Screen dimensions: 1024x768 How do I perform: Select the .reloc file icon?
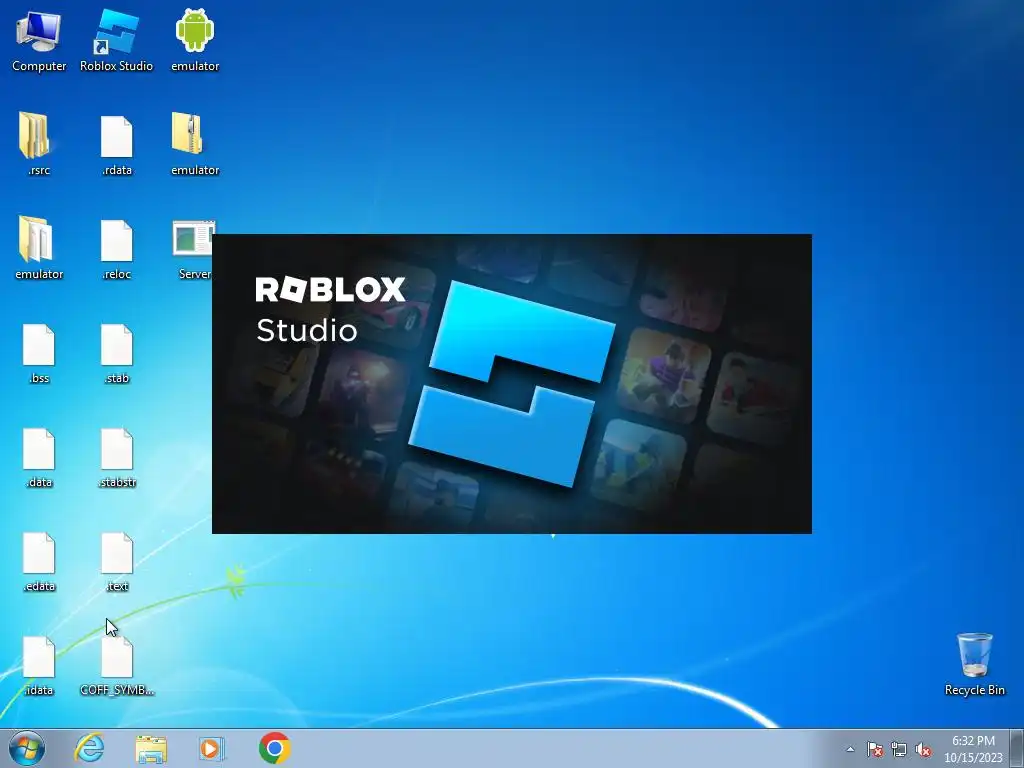pos(117,248)
